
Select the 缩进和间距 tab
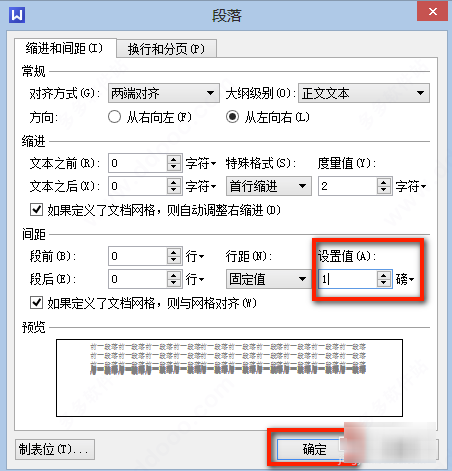pos(65,48)
